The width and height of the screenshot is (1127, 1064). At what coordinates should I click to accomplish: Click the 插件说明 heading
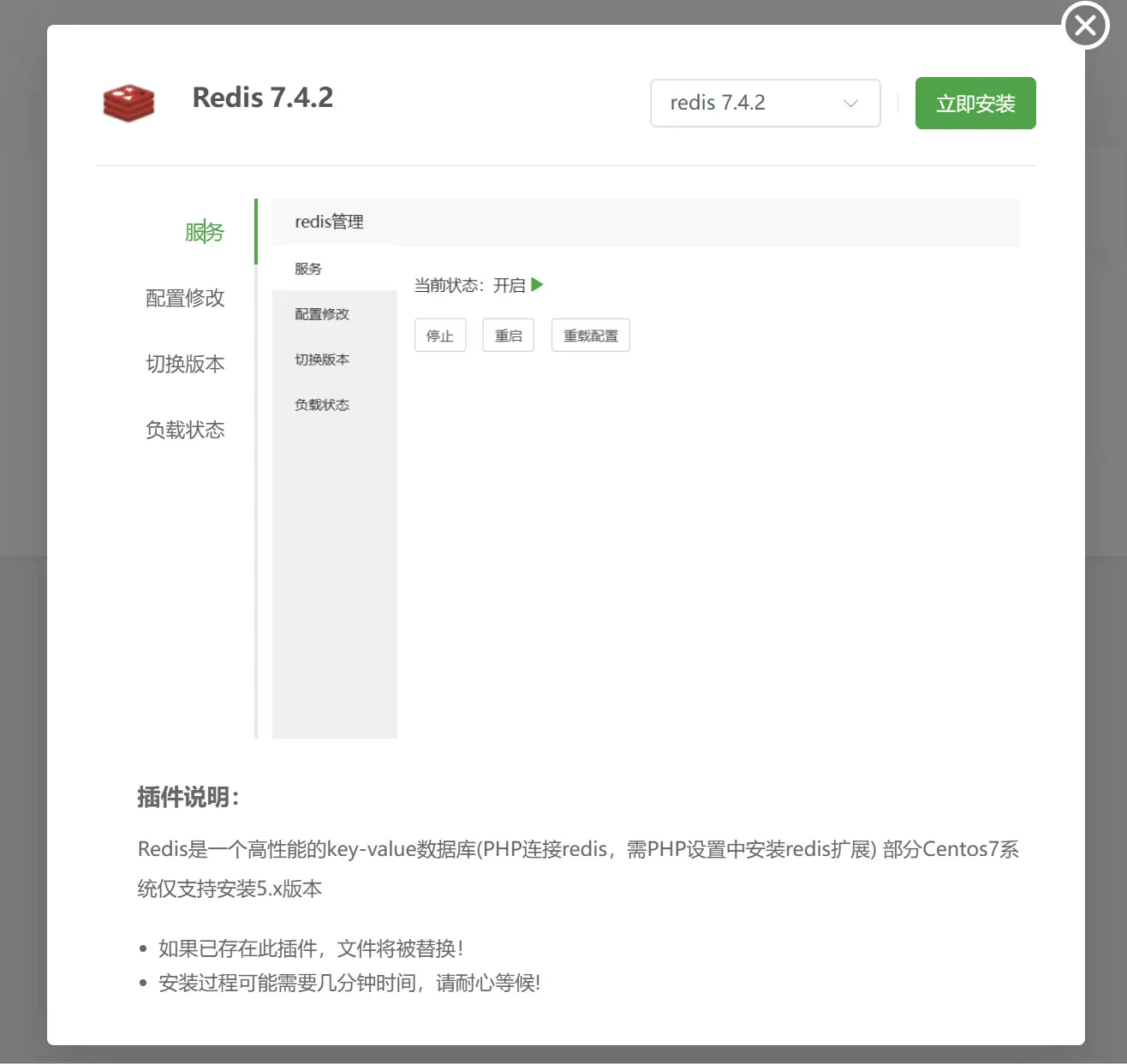click(x=188, y=798)
